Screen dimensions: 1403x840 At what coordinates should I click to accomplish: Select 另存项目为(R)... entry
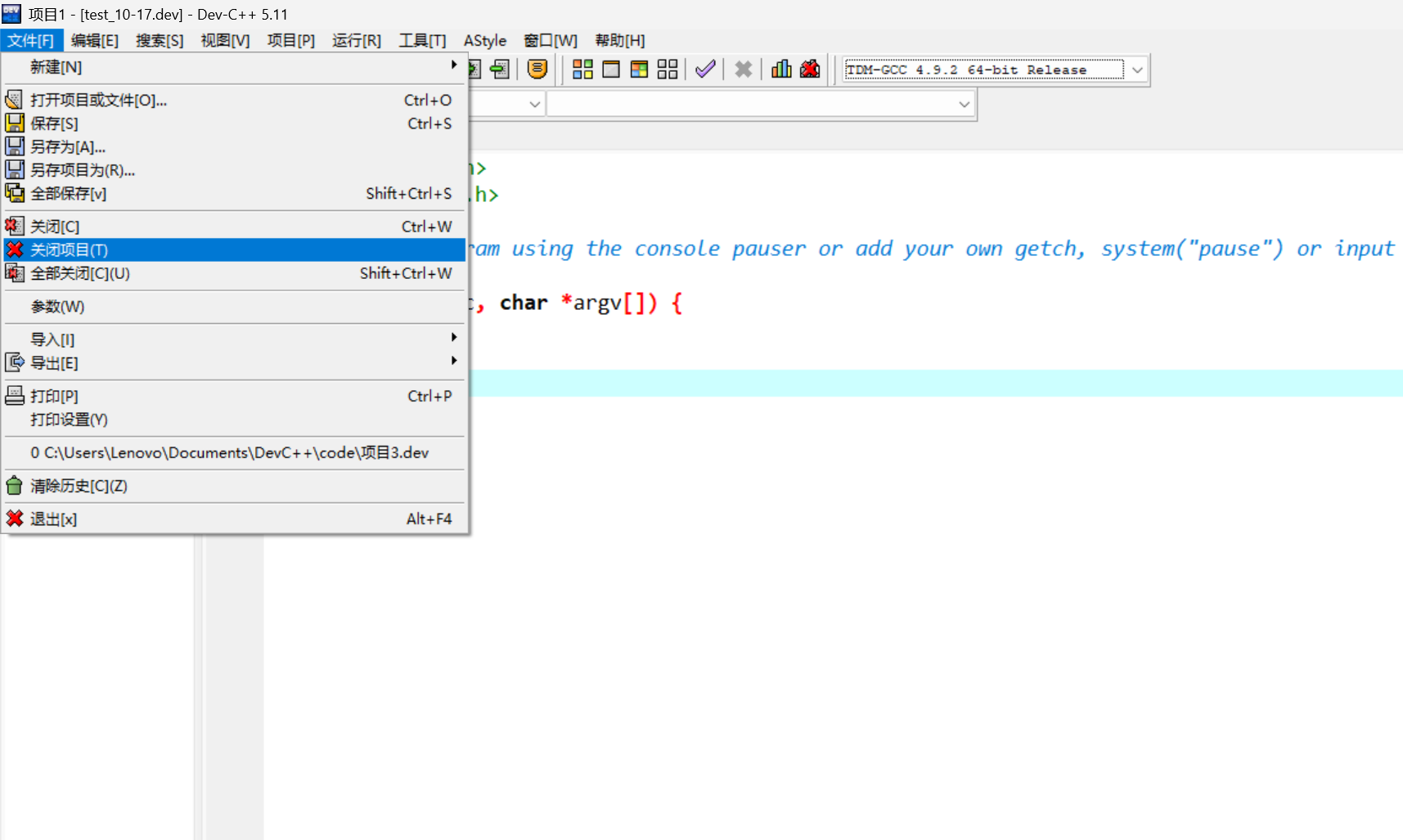coord(235,170)
